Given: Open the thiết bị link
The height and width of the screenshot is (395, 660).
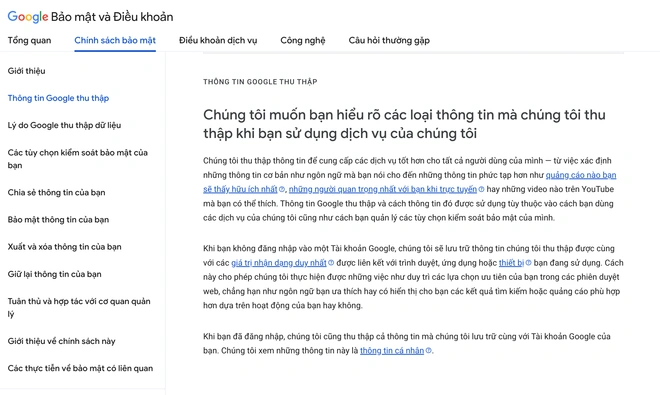Looking at the screenshot, I should pos(511,263).
